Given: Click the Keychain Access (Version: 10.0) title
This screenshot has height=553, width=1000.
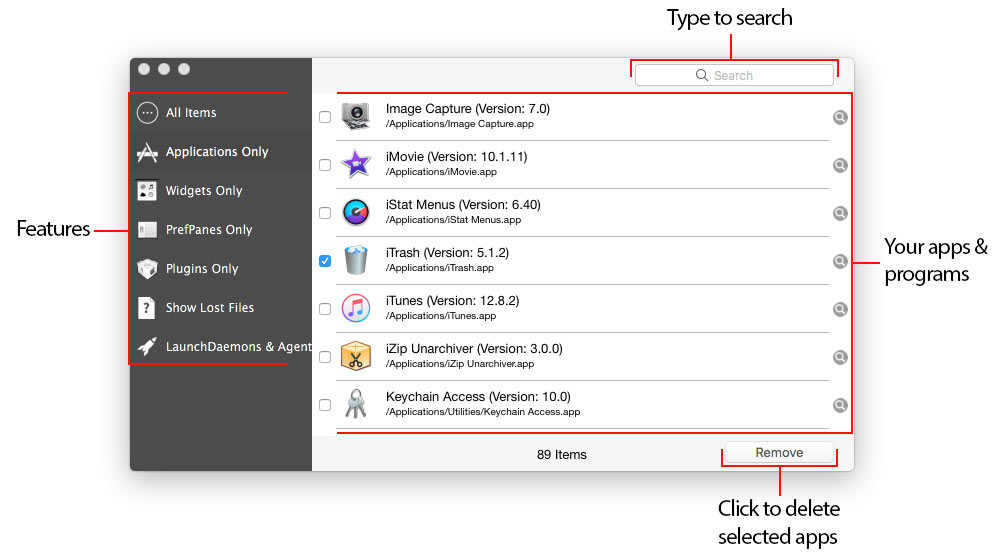Looking at the screenshot, I should pos(478,397).
